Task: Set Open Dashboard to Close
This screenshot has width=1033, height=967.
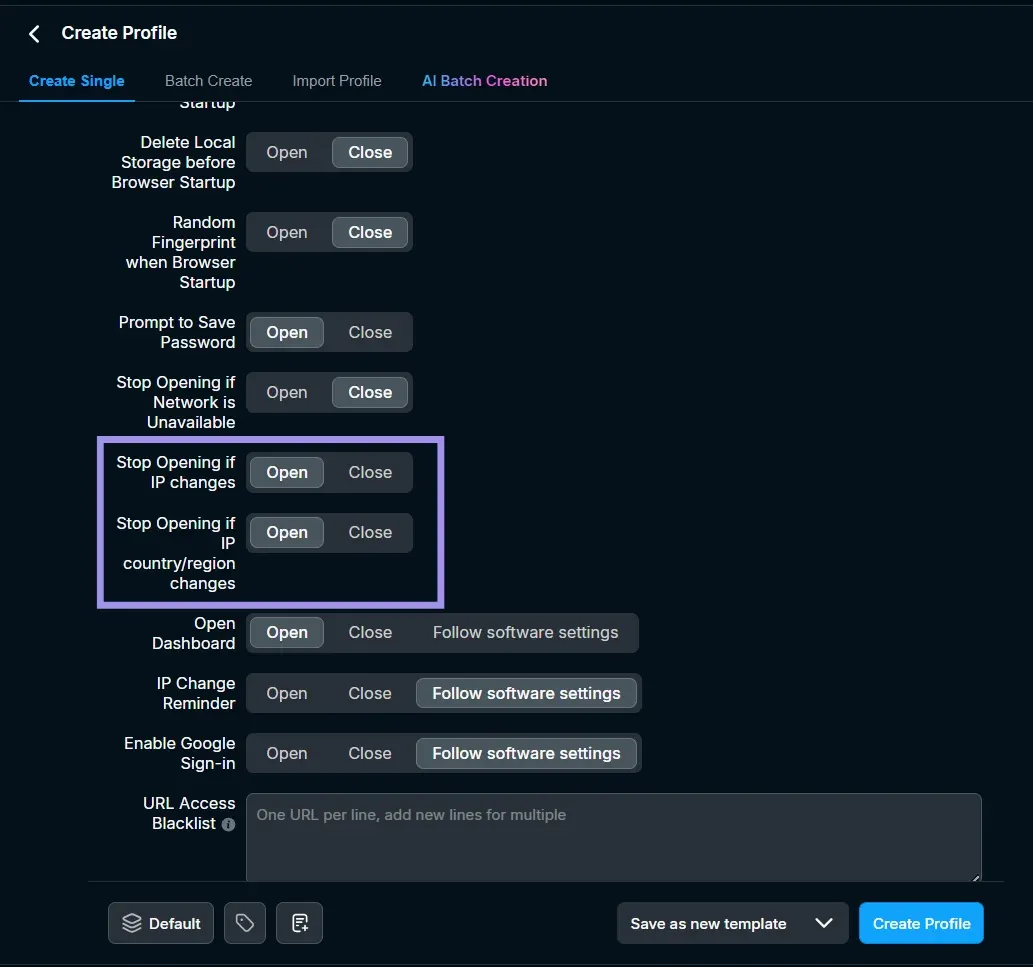Action: [370, 632]
